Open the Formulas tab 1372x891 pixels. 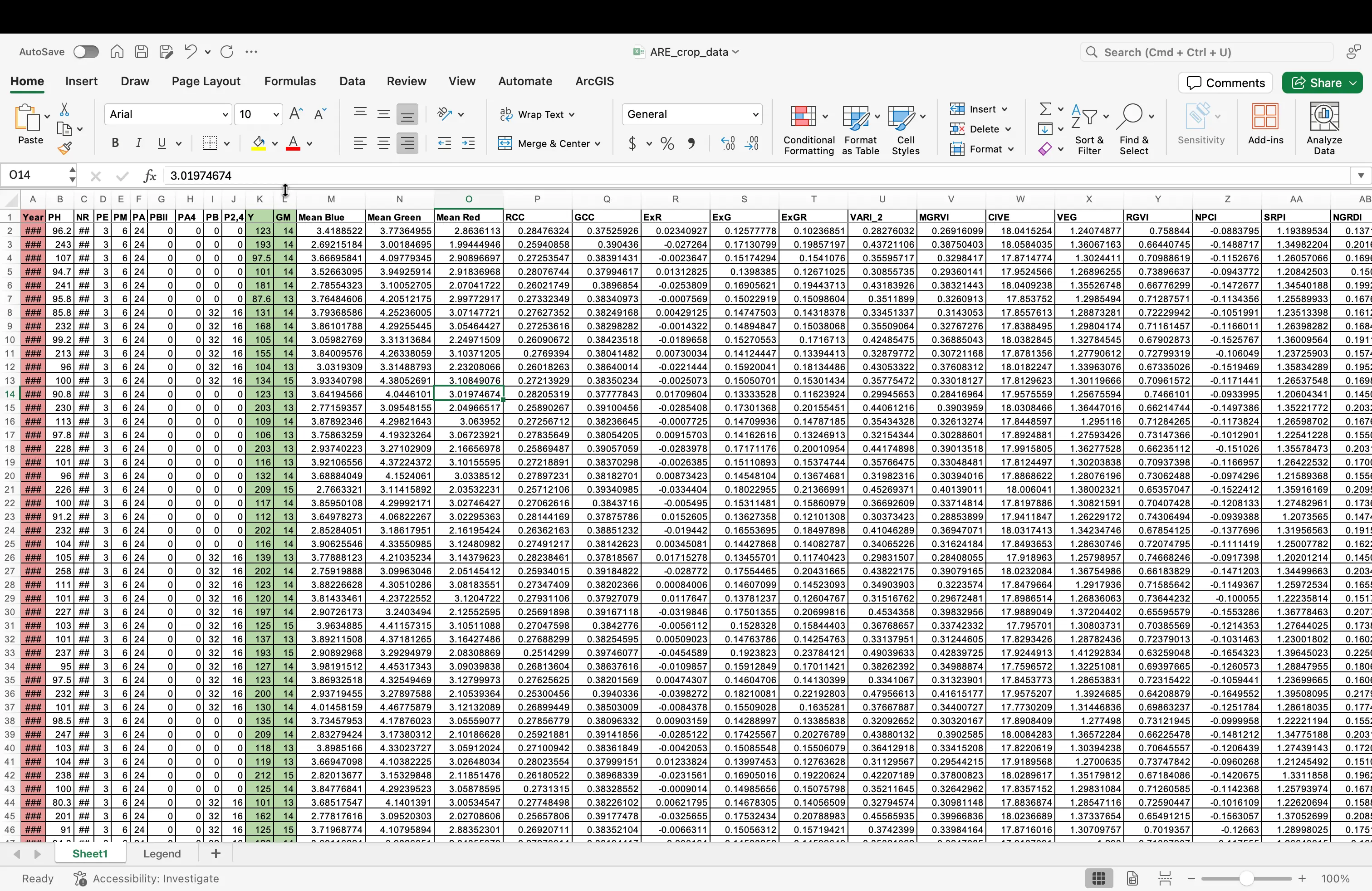click(x=290, y=81)
